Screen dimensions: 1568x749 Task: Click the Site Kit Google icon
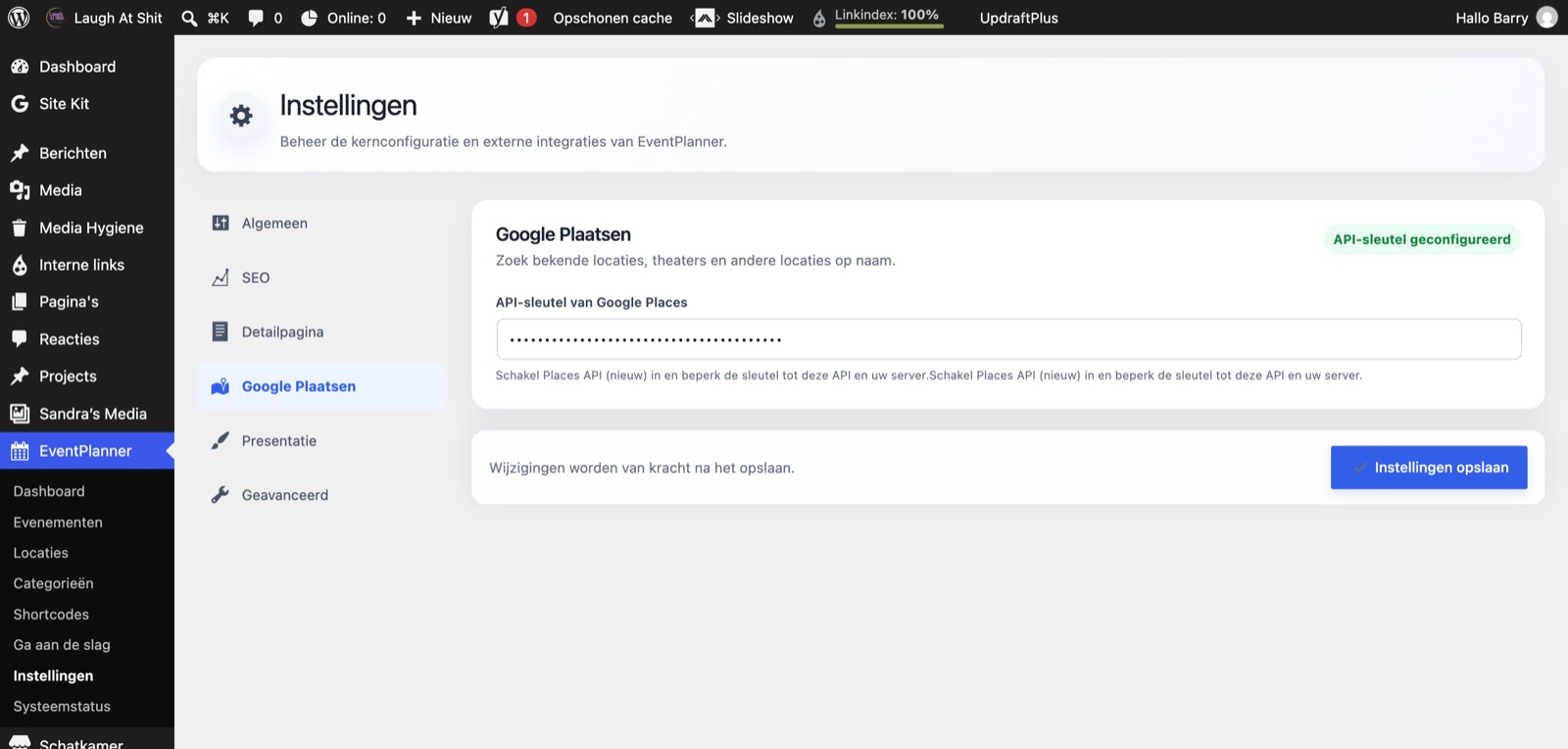coord(20,104)
